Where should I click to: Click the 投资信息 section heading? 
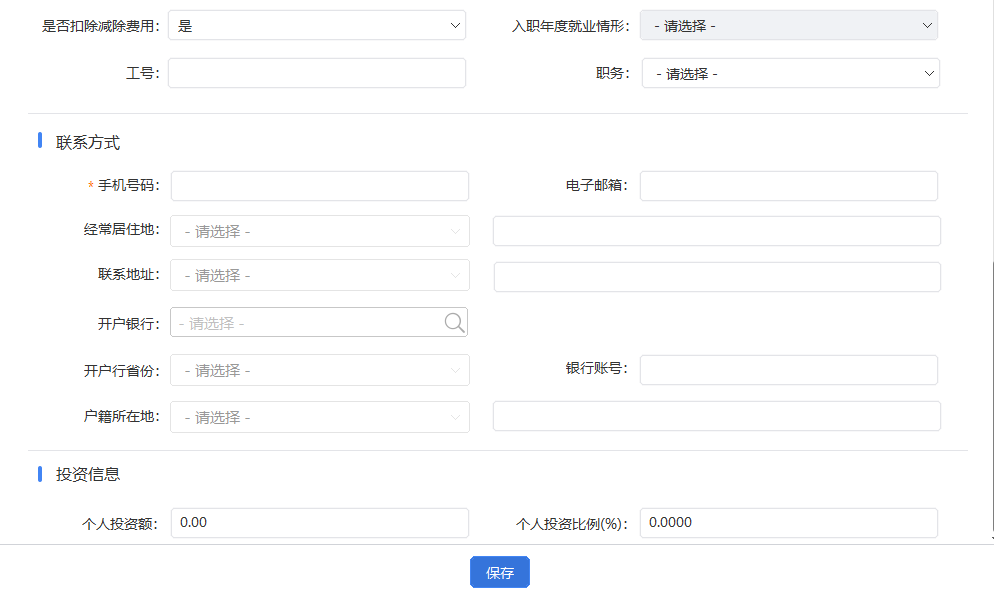(x=88, y=474)
